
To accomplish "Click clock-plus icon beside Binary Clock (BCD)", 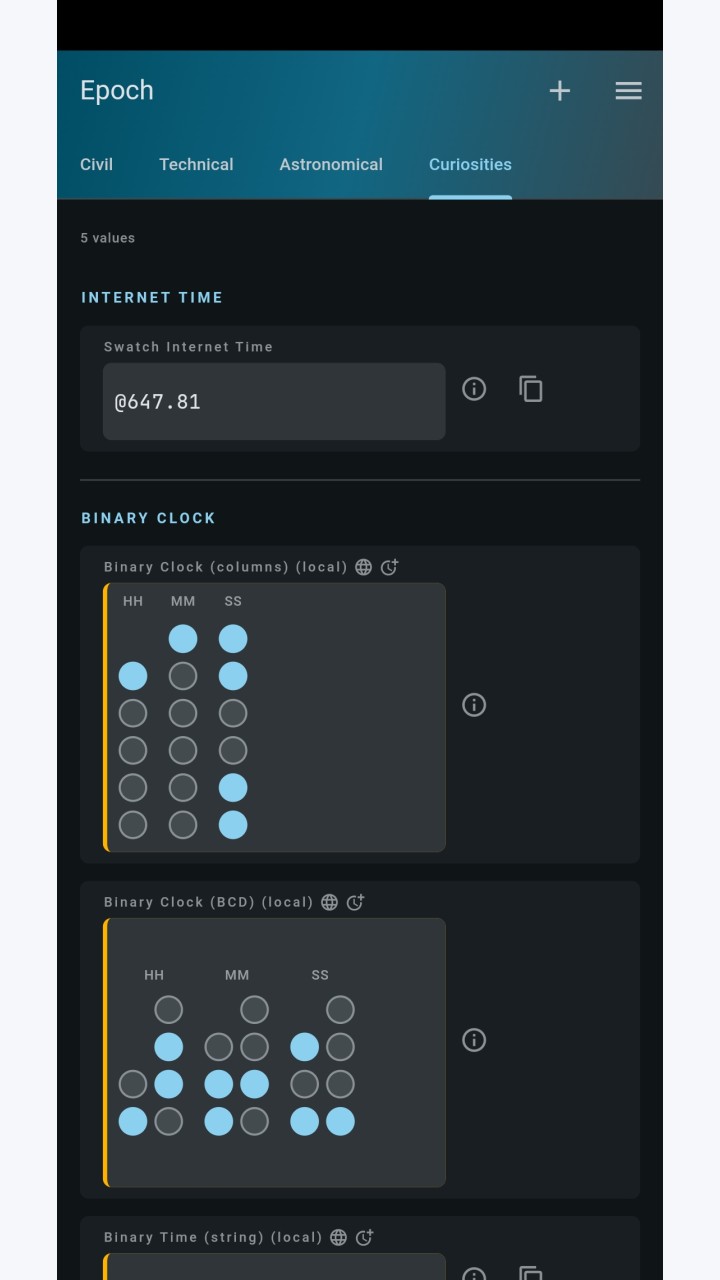I will point(356,902).
